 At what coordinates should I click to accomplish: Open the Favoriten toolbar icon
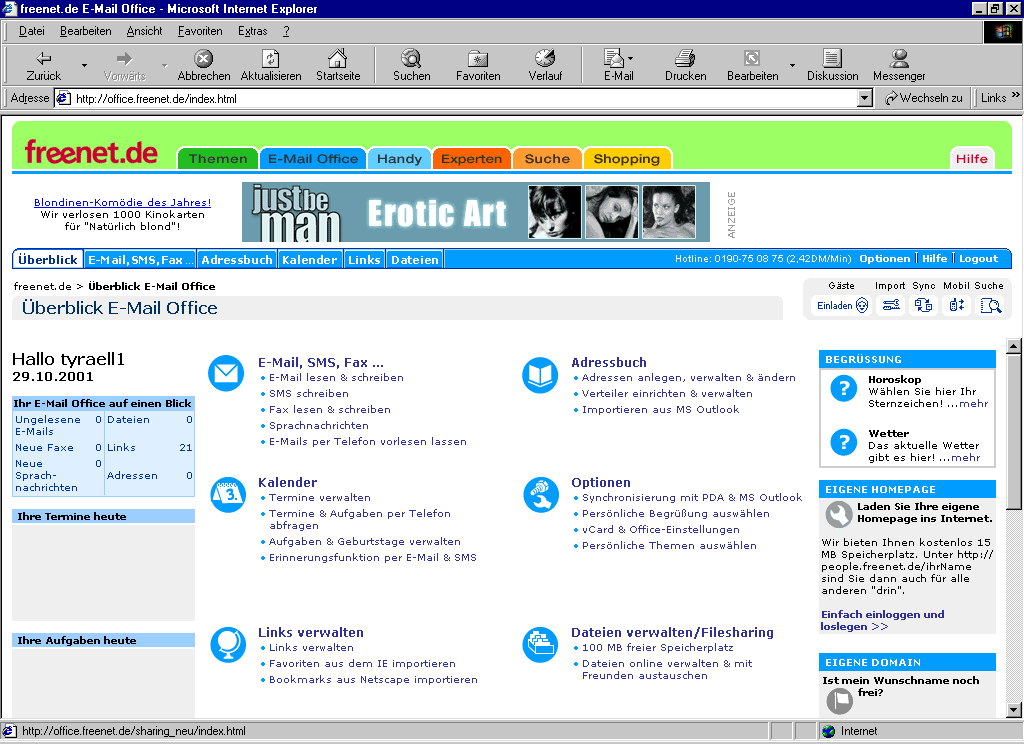[478, 59]
